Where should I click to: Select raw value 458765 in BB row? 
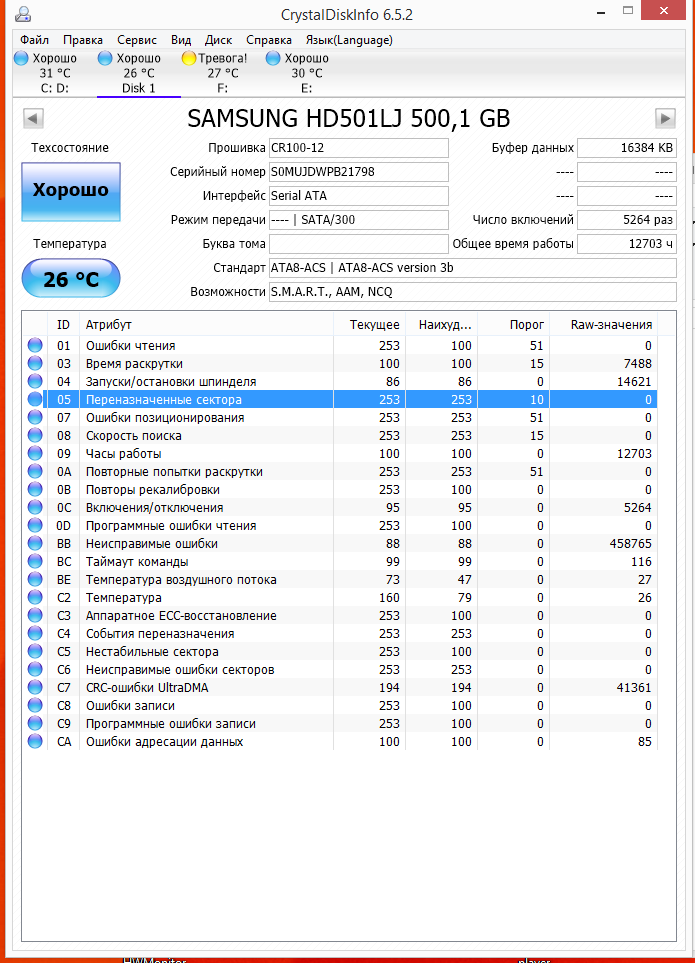631,544
